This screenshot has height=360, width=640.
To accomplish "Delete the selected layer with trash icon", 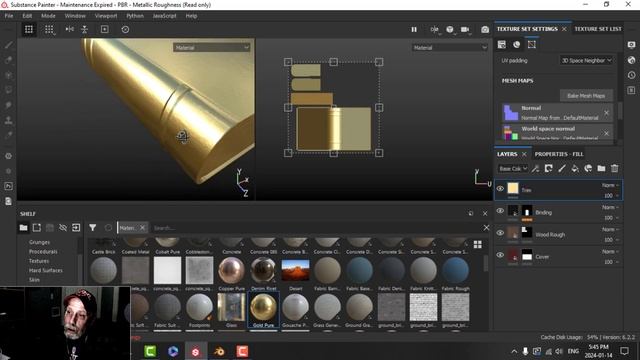I will (x=615, y=169).
